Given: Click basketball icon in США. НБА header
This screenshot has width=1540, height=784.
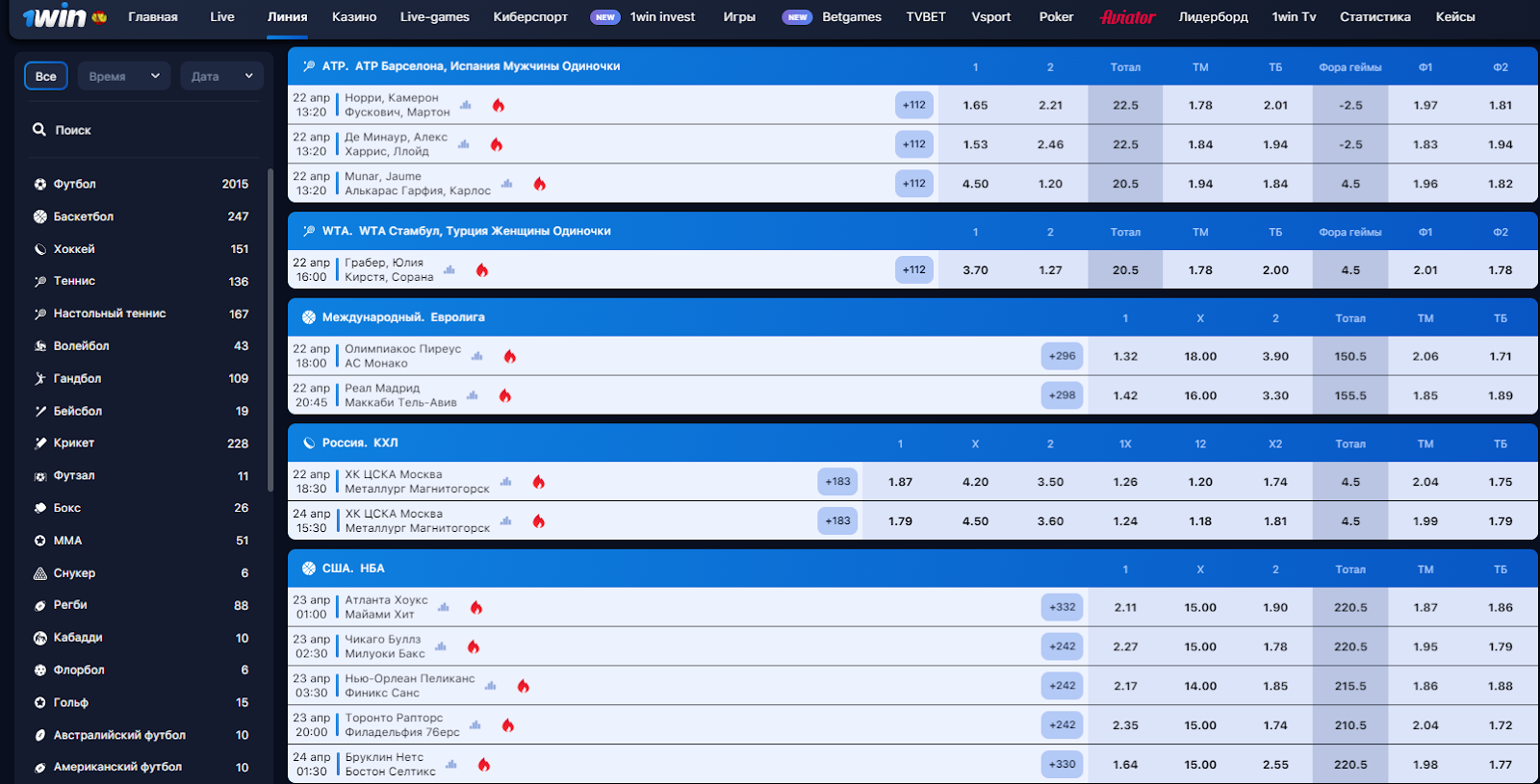Looking at the screenshot, I should [x=309, y=569].
